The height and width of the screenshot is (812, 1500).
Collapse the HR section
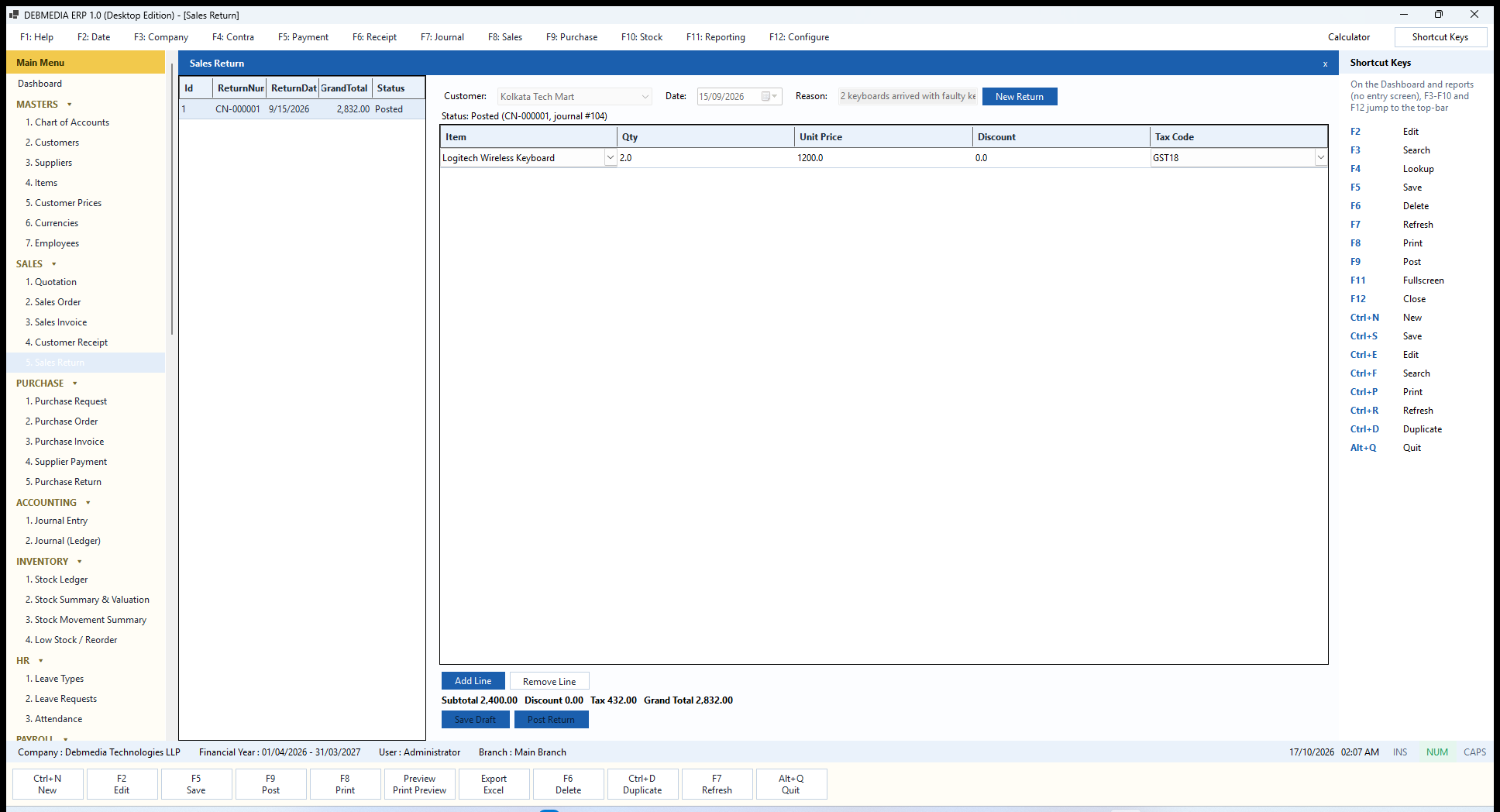tap(41, 661)
